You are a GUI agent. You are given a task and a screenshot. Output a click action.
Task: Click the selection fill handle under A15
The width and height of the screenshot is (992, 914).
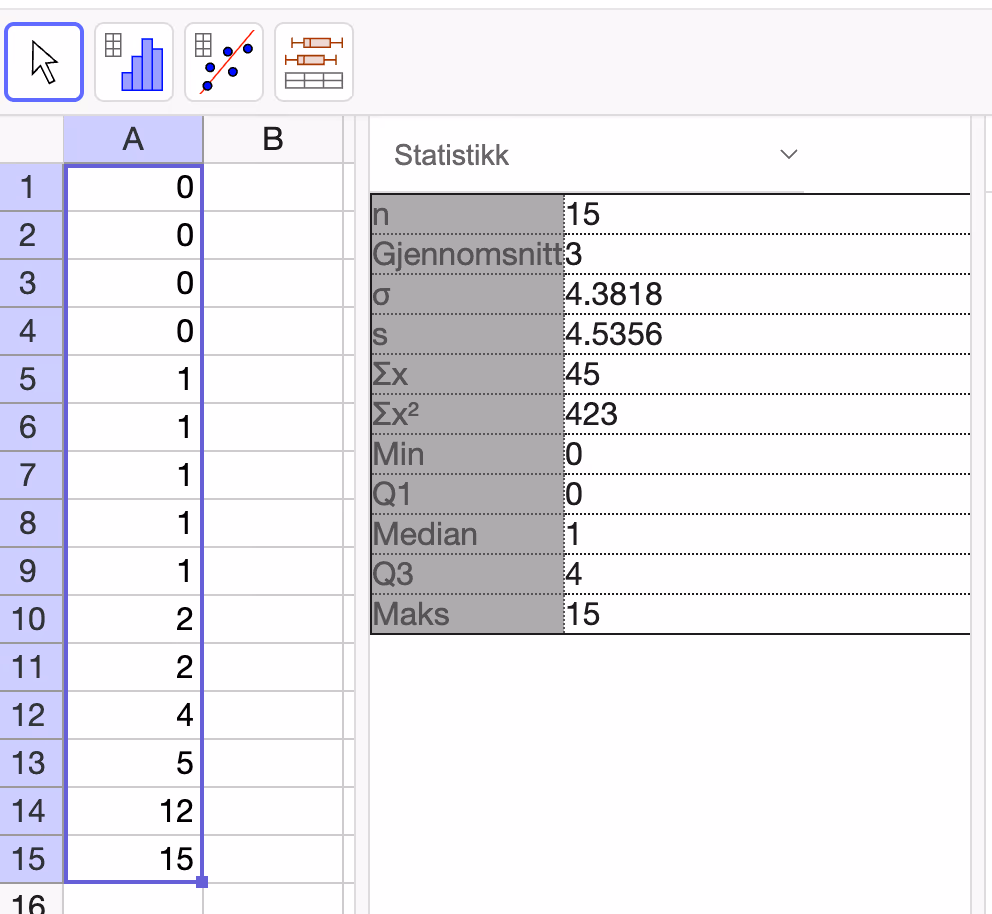click(x=202, y=882)
